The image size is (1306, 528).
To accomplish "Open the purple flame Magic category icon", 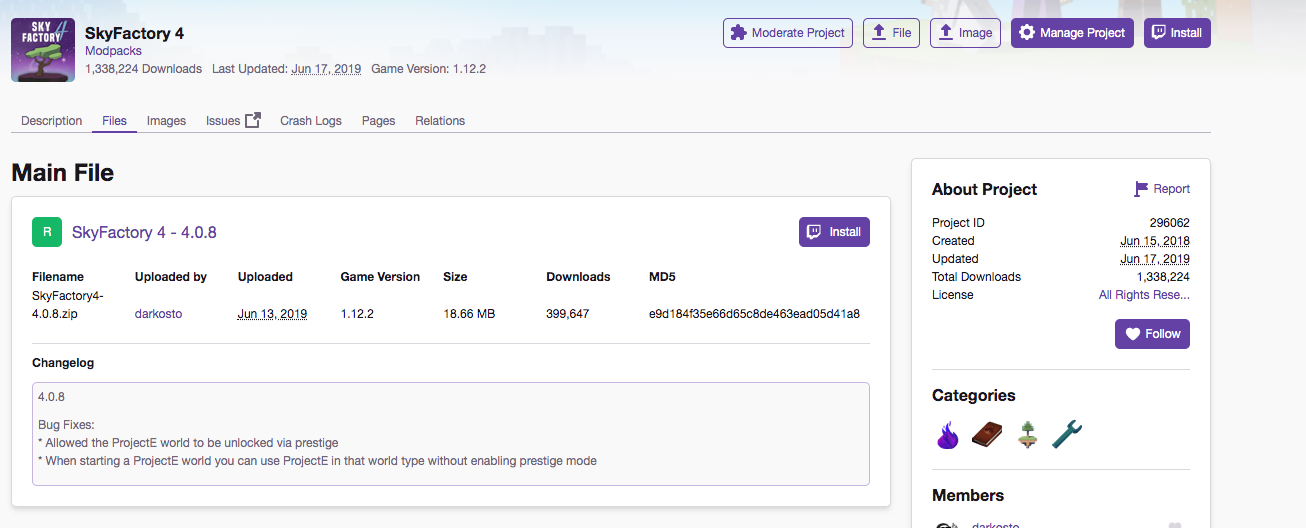I will click(947, 434).
